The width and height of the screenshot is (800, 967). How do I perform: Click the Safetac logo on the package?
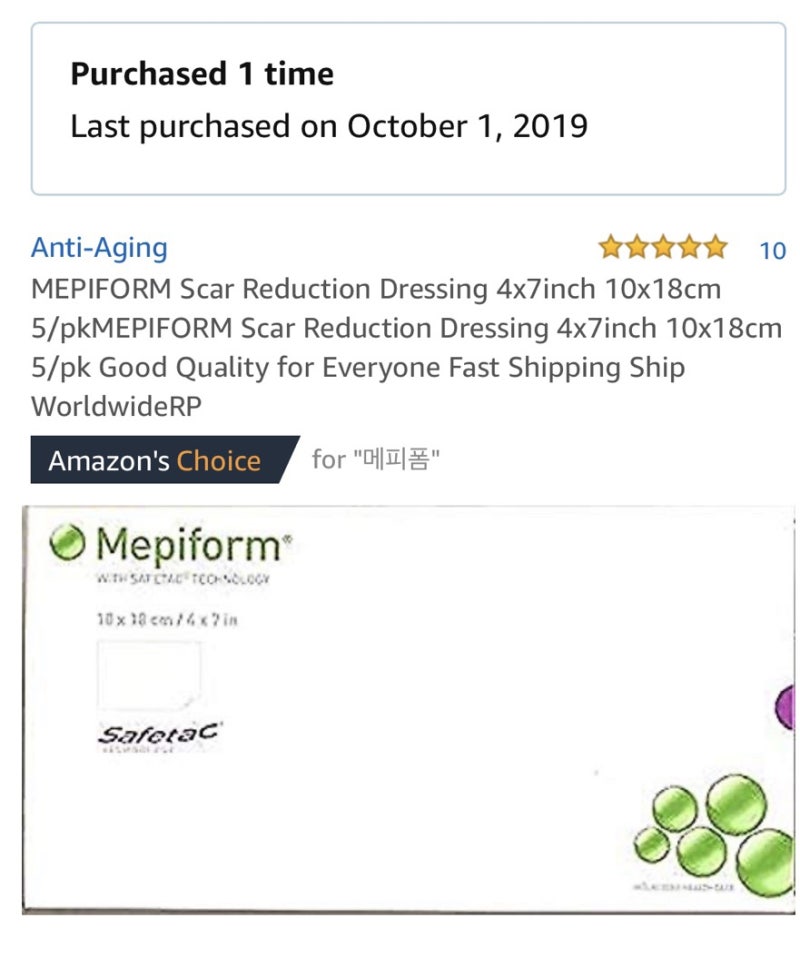159,736
